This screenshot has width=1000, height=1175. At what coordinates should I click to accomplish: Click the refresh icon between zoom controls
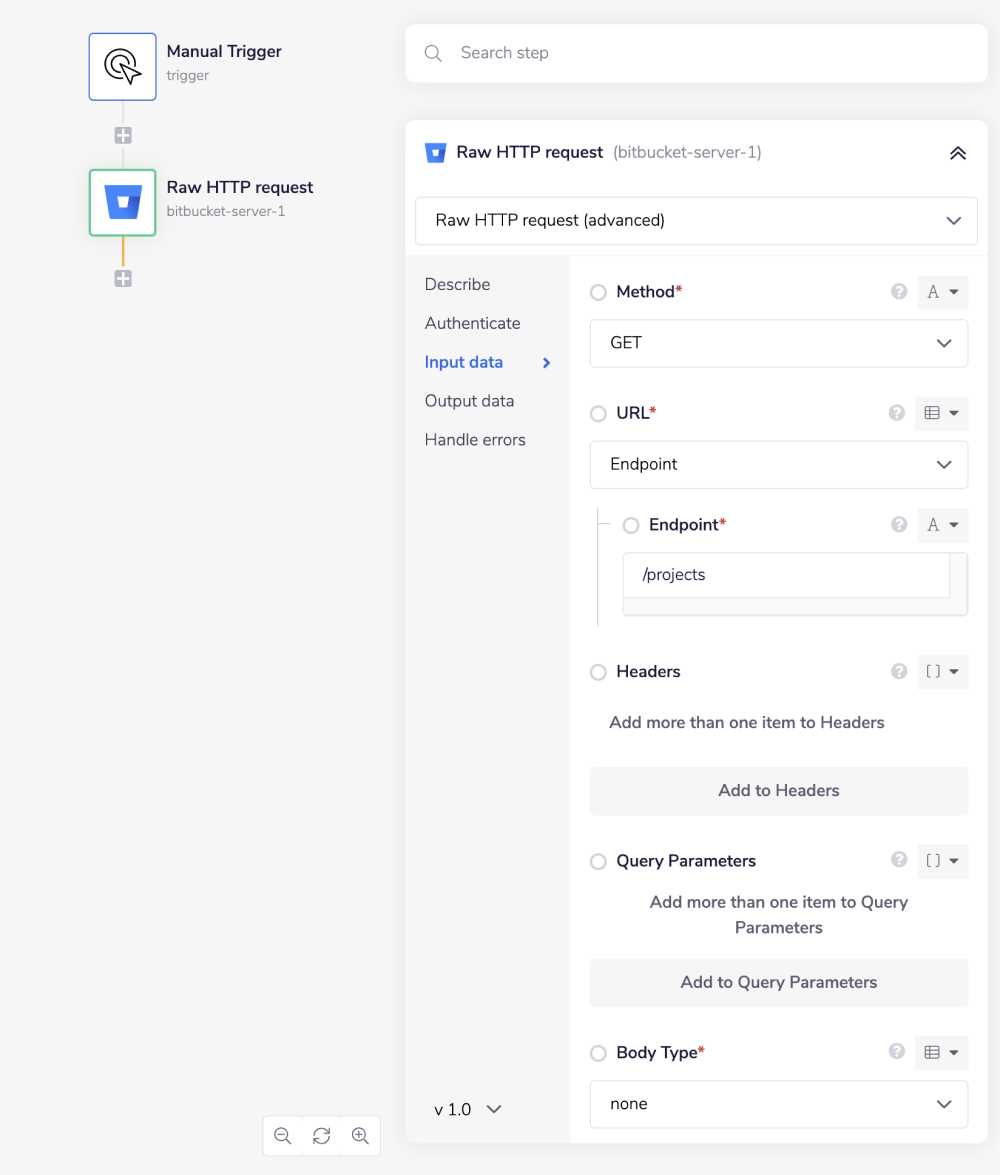pos(321,1135)
